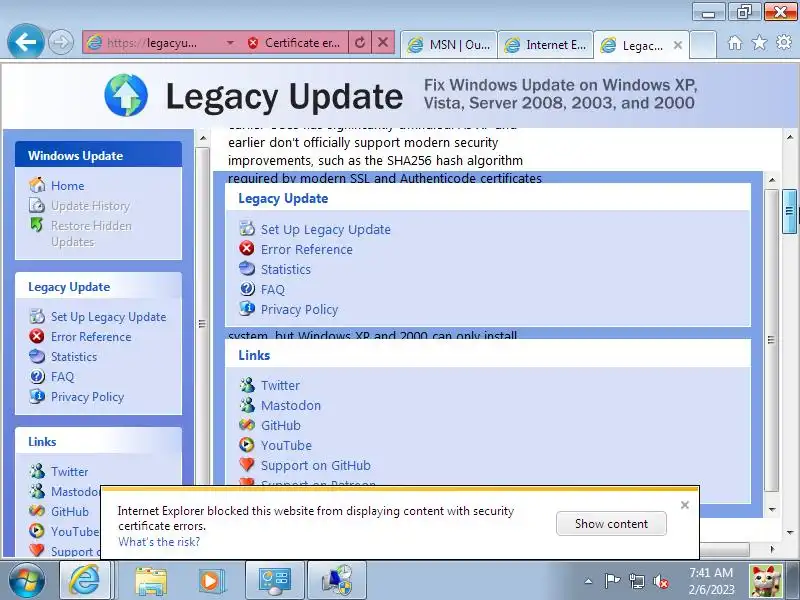Click inner content scrollbar down arrow
The height and width of the screenshot is (600, 800).
point(771,509)
